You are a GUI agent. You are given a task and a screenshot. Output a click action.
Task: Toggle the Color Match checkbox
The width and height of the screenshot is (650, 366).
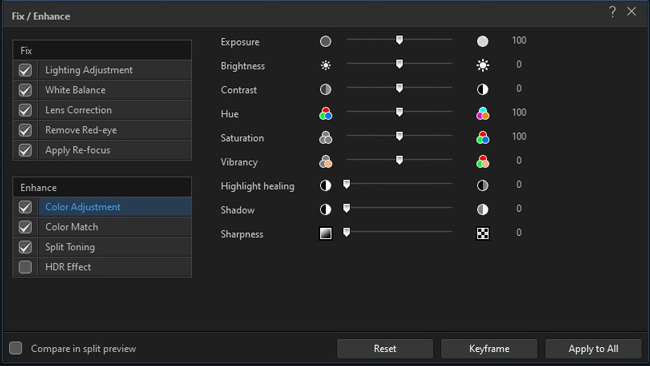(x=25, y=227)
